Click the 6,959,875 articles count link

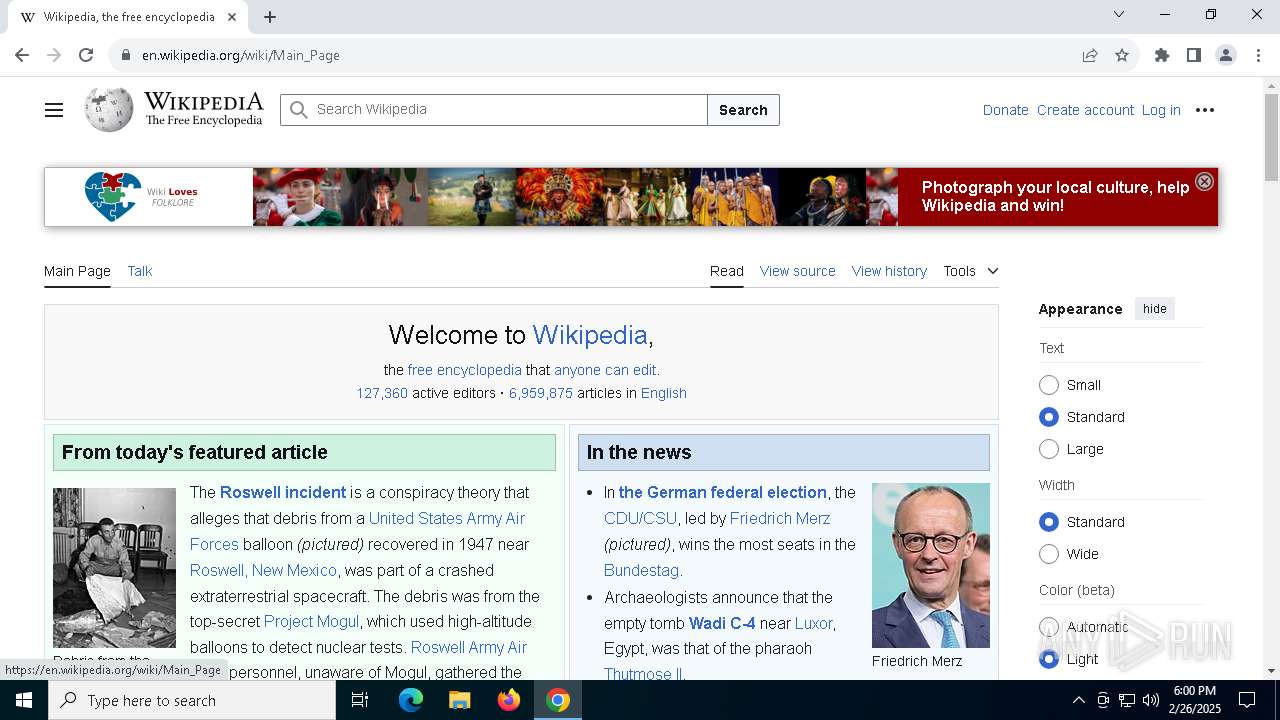[541, 393]
